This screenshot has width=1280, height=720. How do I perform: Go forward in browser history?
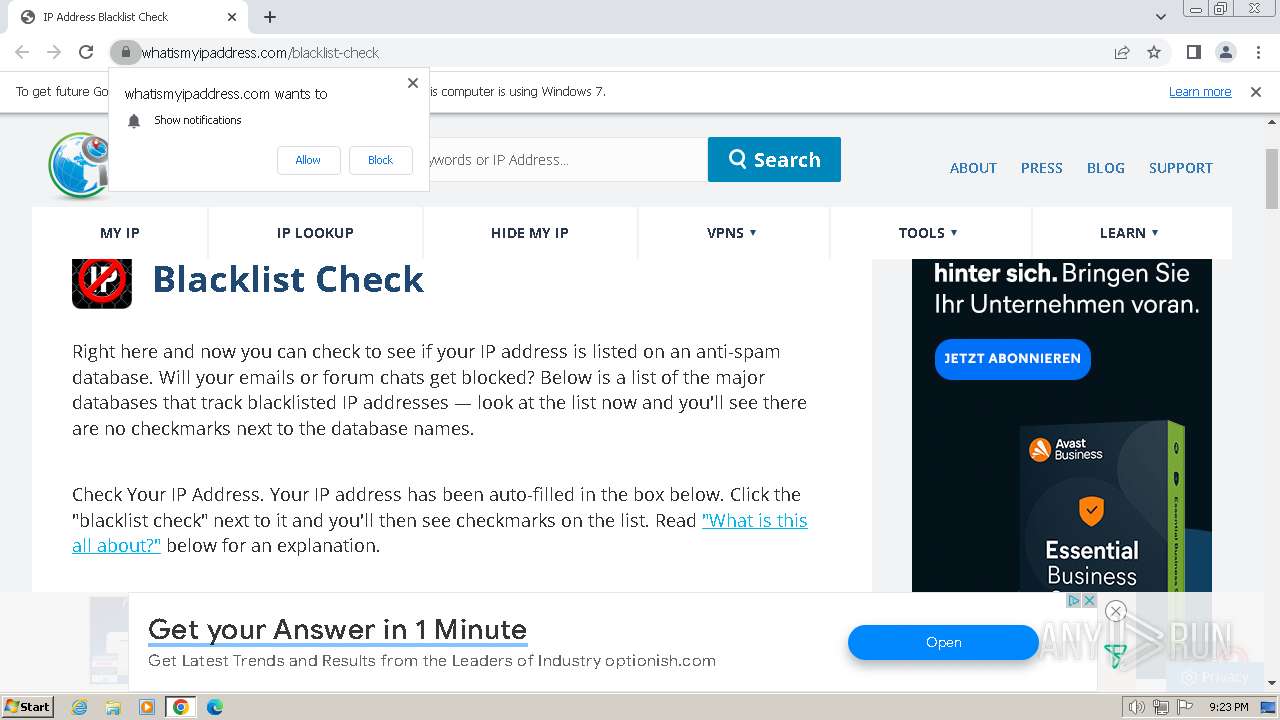(54, 52)
